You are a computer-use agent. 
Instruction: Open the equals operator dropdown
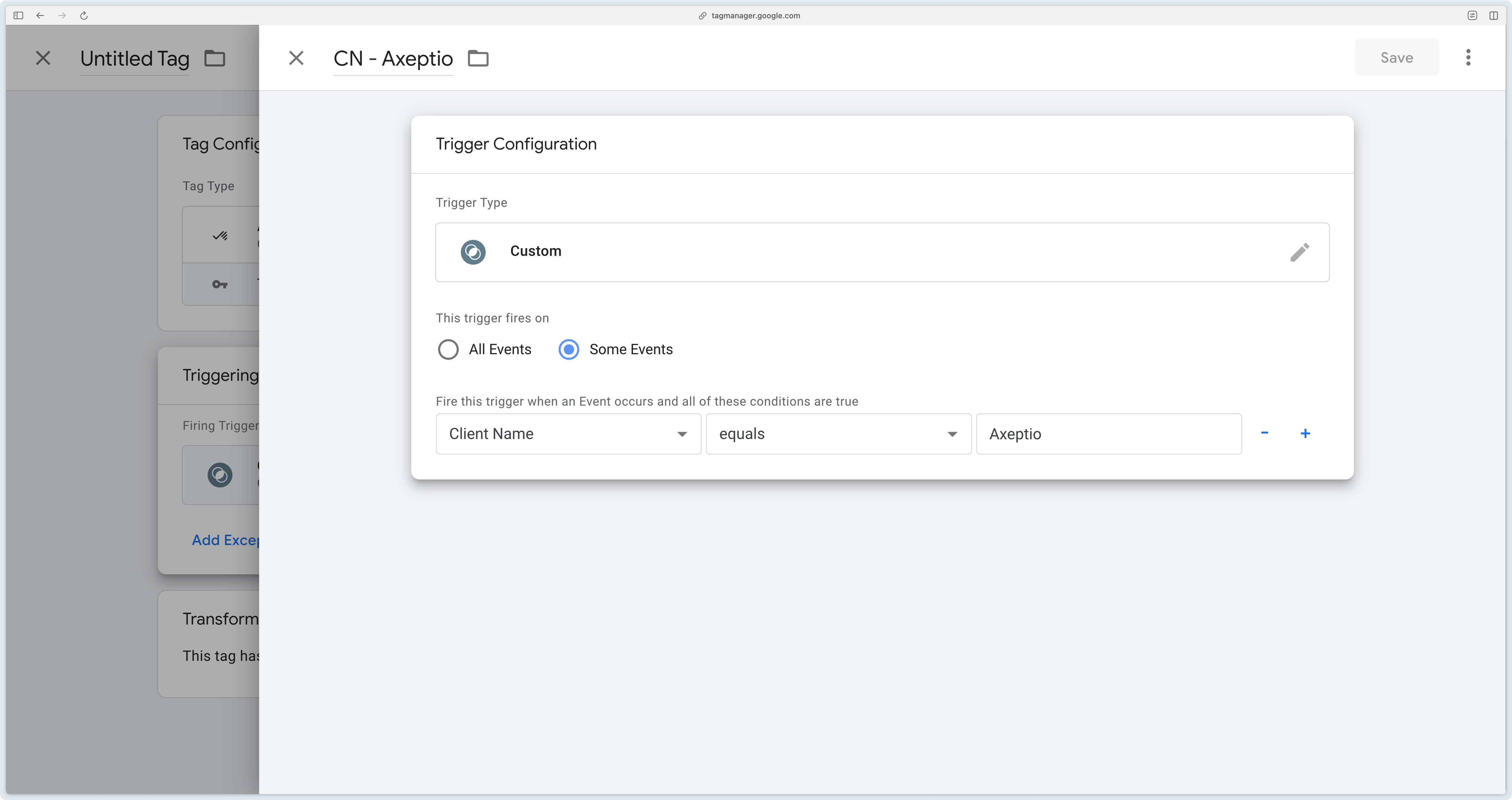point(838,433)
